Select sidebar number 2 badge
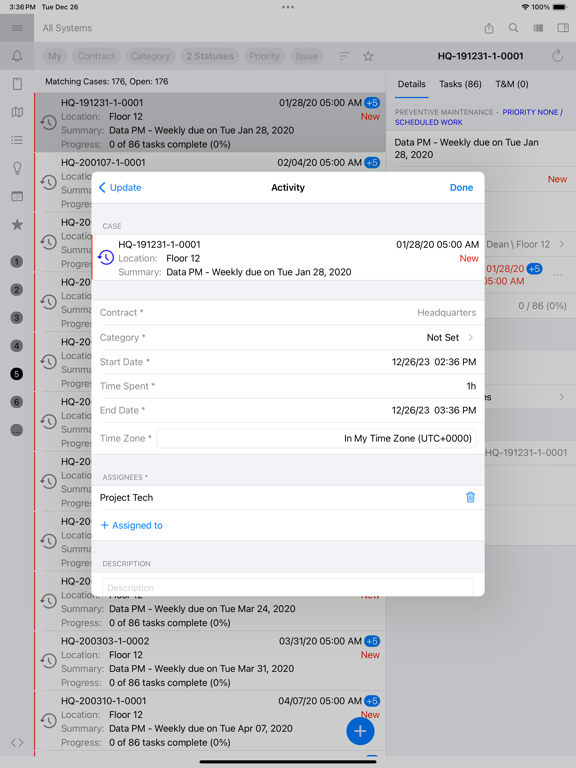The width and height of the screenshot is (576, 768). (17, 289)
